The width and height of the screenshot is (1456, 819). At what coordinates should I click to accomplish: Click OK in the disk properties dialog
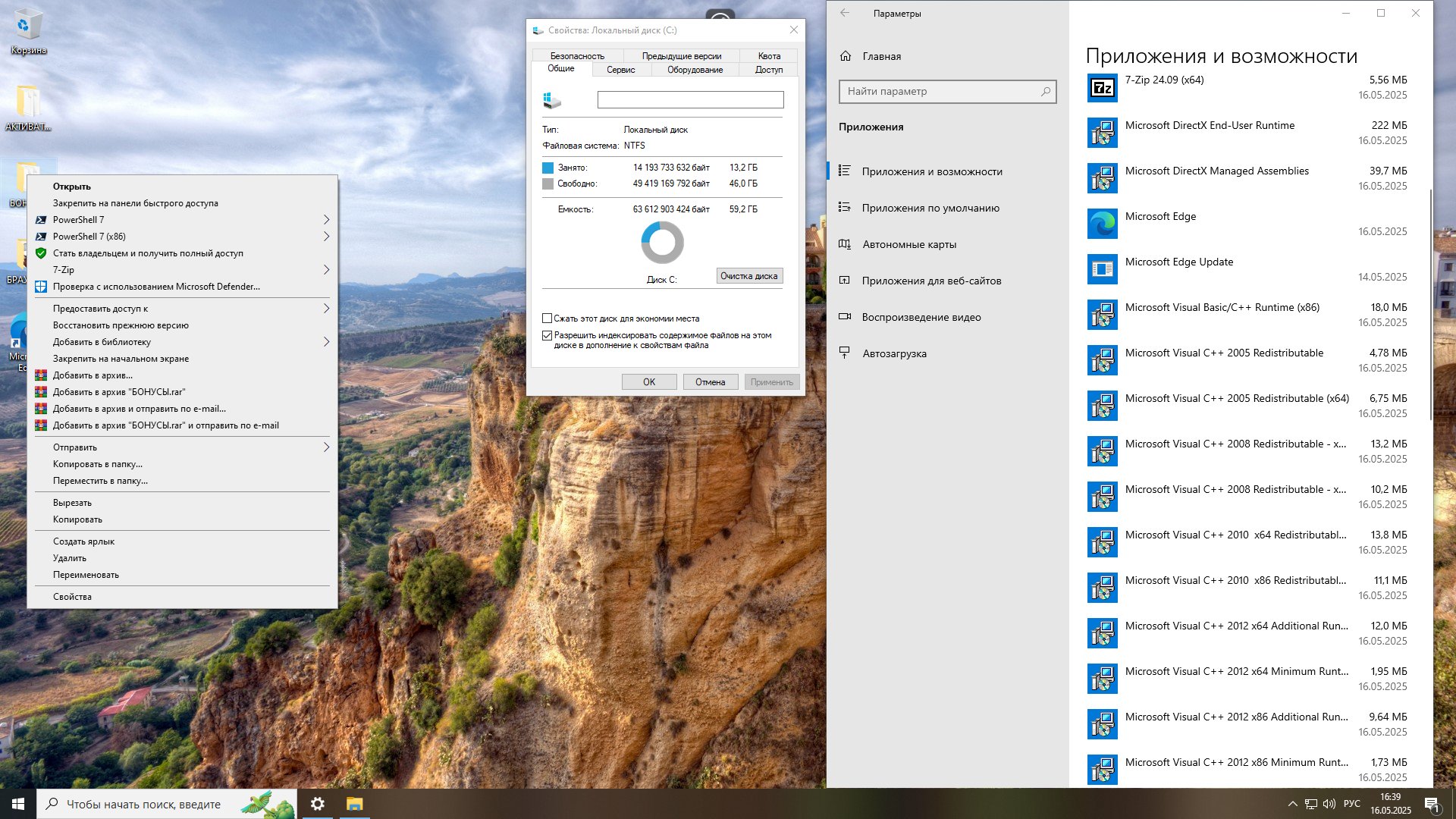coord(649,382)
